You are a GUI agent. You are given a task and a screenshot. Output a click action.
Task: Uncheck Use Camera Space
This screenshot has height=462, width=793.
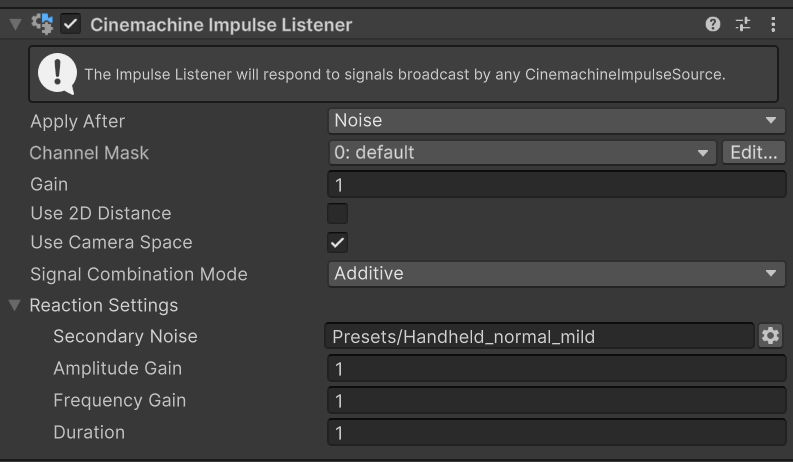point(337,243)
